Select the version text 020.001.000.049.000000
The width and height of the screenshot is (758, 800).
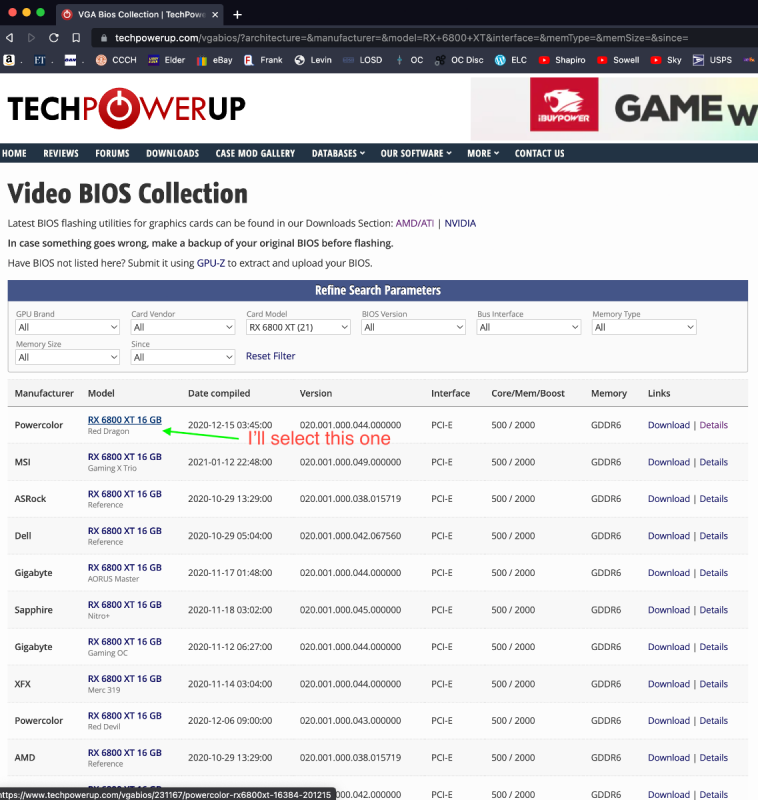(x=350, y=462)
